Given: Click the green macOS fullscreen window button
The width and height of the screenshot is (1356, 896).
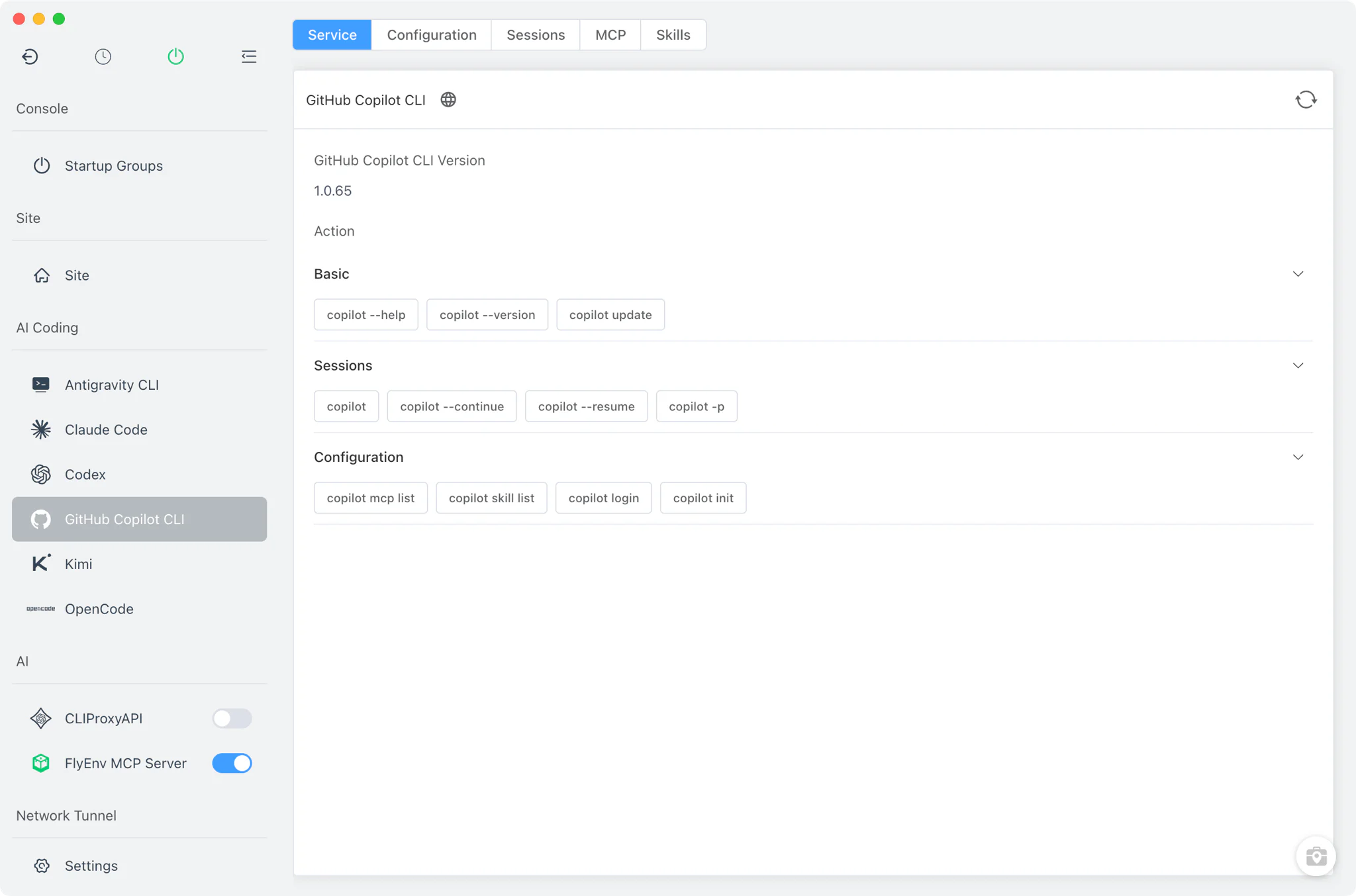Looking at the screenshot, I should click(x=59, y=19).
